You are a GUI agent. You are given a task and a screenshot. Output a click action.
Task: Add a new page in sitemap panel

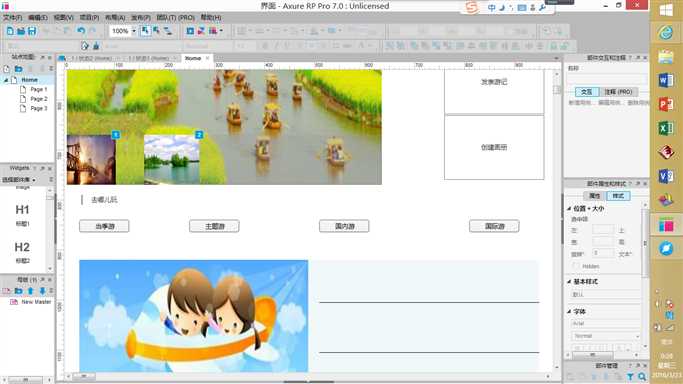(7, 69)
